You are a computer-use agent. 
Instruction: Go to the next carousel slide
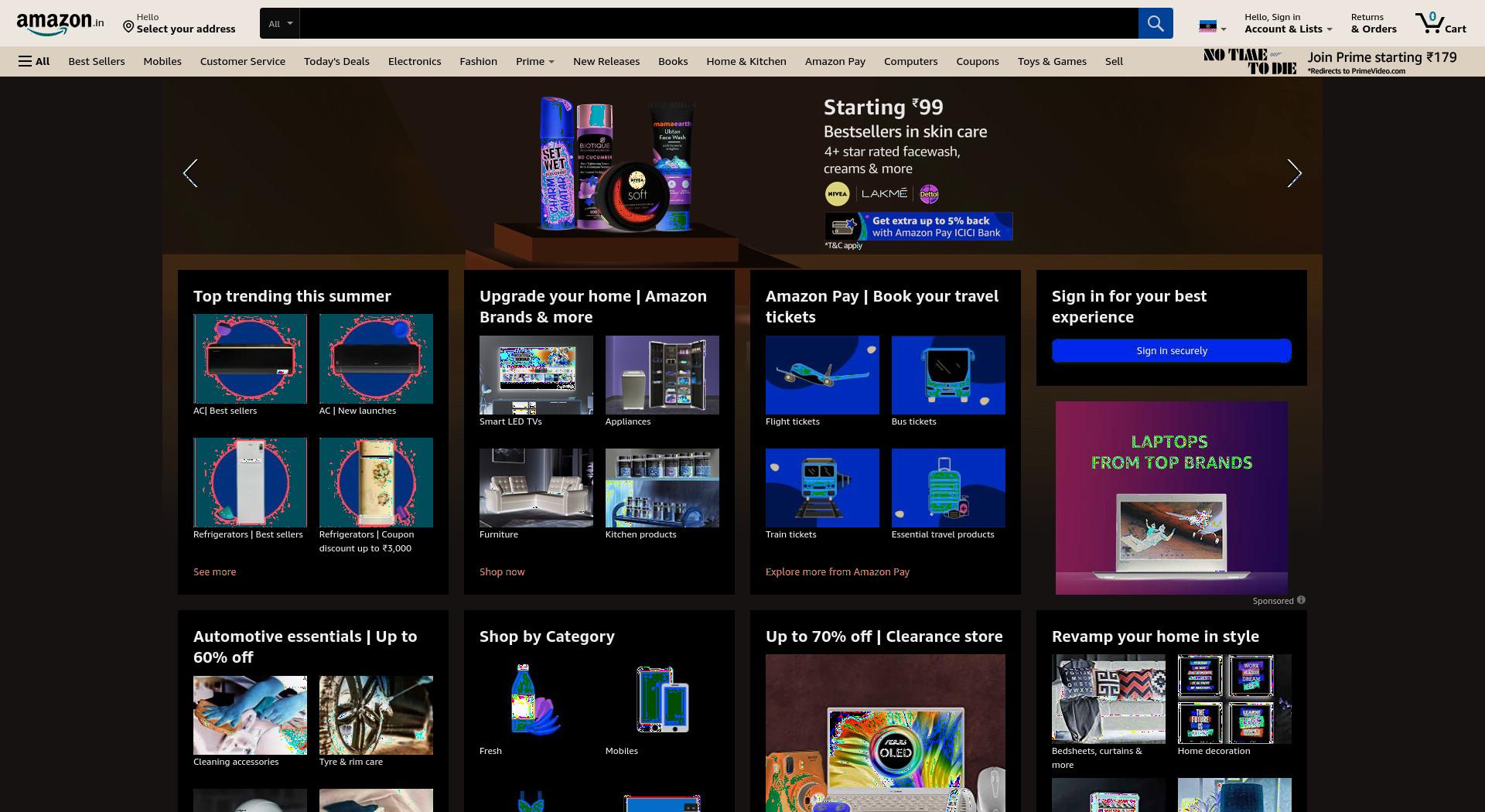(1294, 173)
